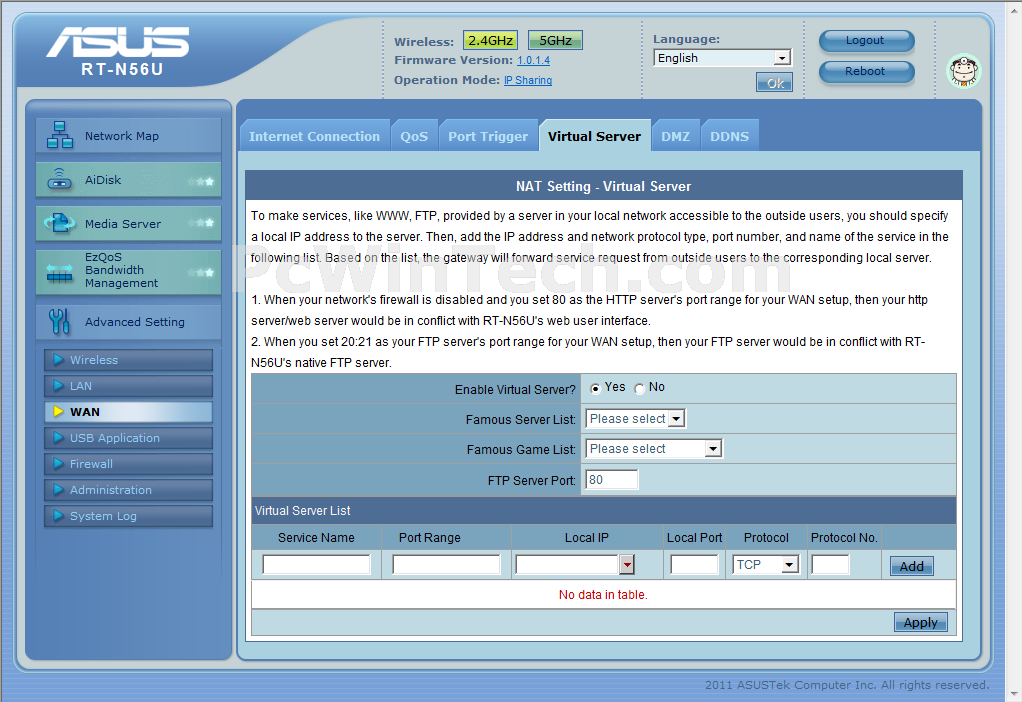The width and height of the screenshot is (1022, 702).
Task: Click the arrow icon beside Administration
Action: point(58,490)
